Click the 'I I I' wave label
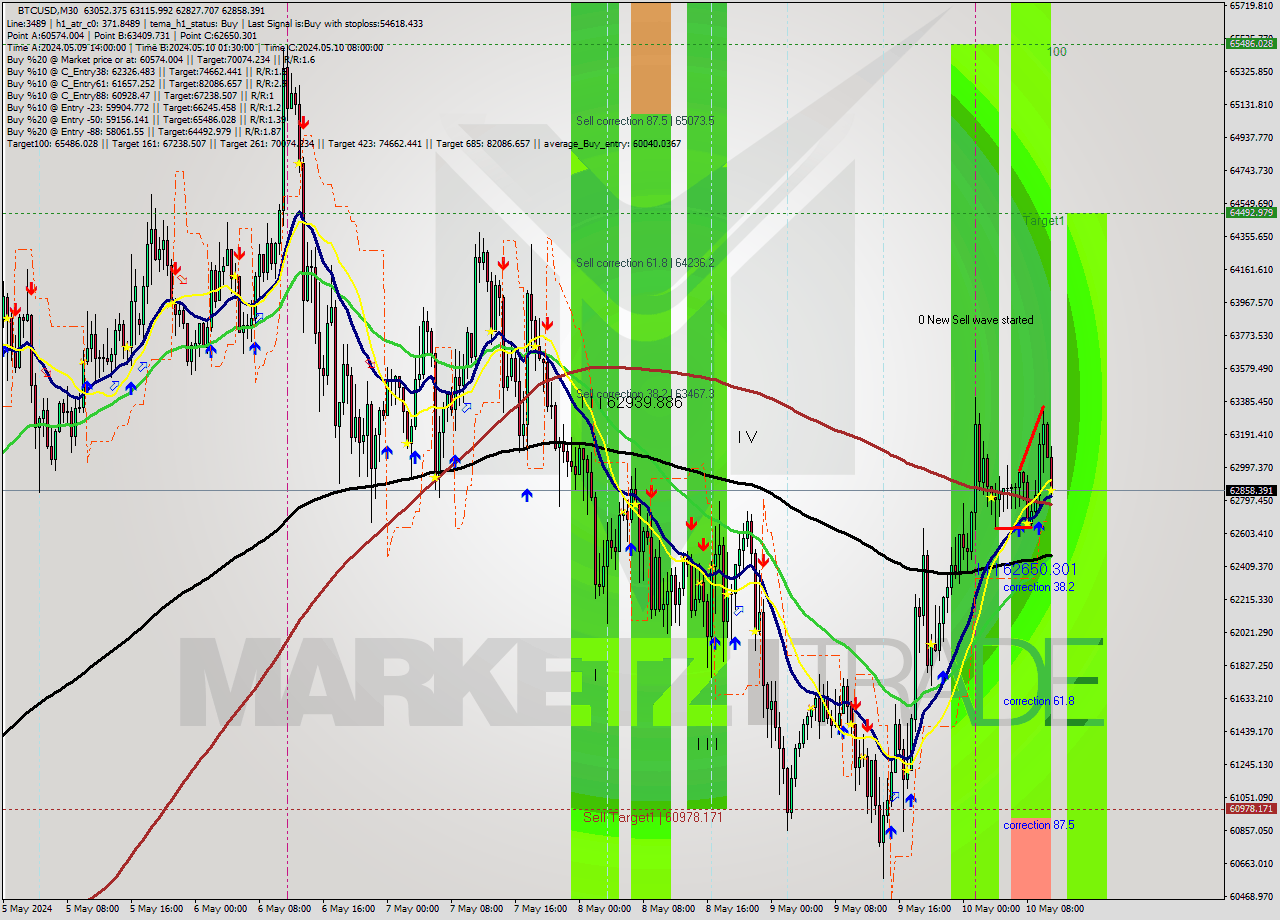 pyautogui.click(x=707, y=743)
